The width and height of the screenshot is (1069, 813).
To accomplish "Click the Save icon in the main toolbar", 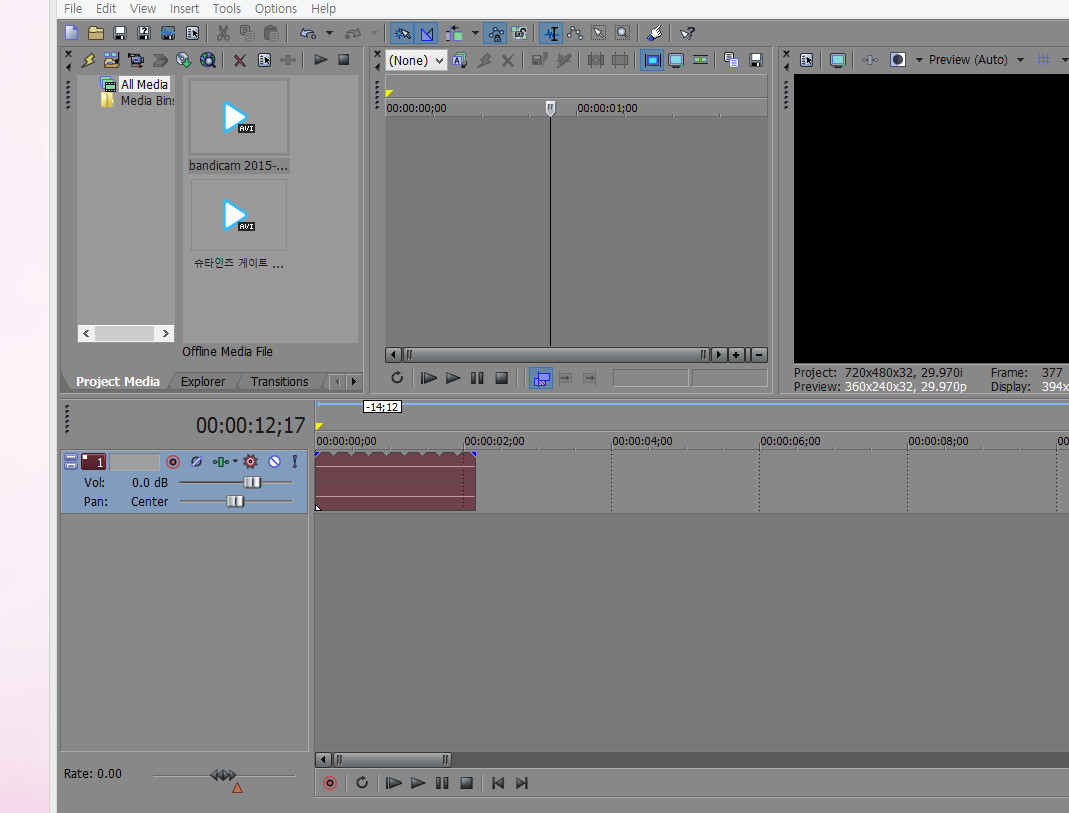I will [x=120, y=33].
